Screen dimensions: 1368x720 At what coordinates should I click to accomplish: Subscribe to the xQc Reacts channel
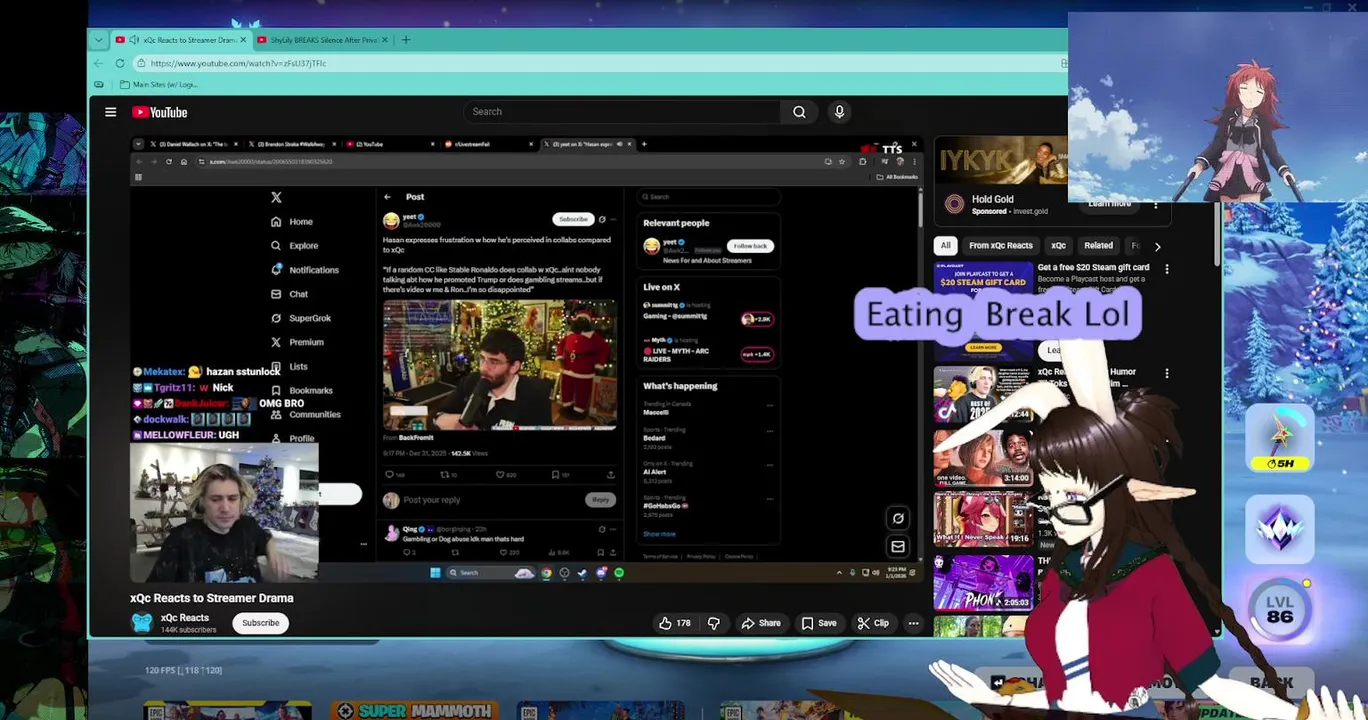tap(260, 623)
